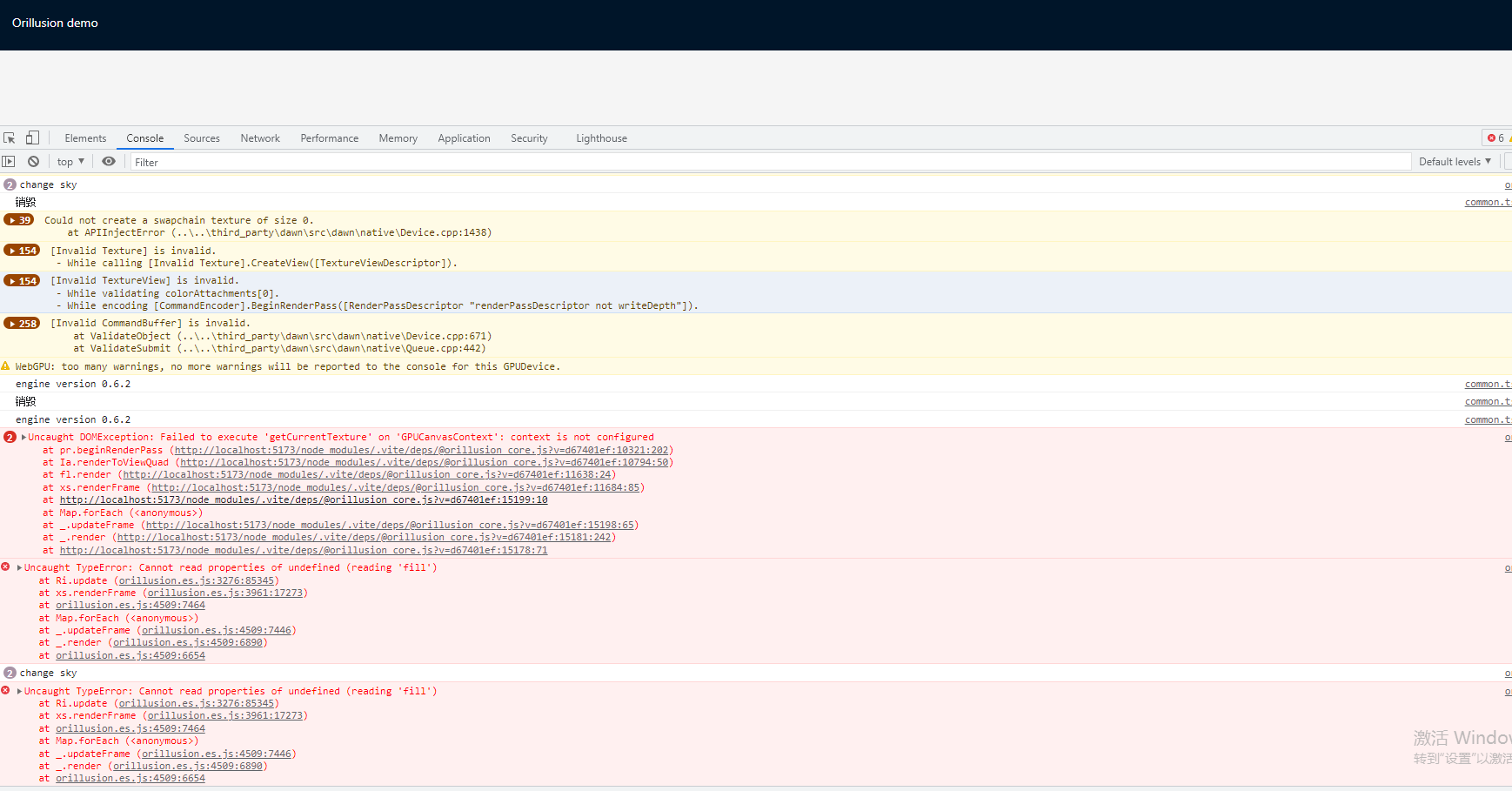The height and width of the screenshot is (791, 1512).
Task: Open the Default levels dropdown
Action: pos(1454,161)
